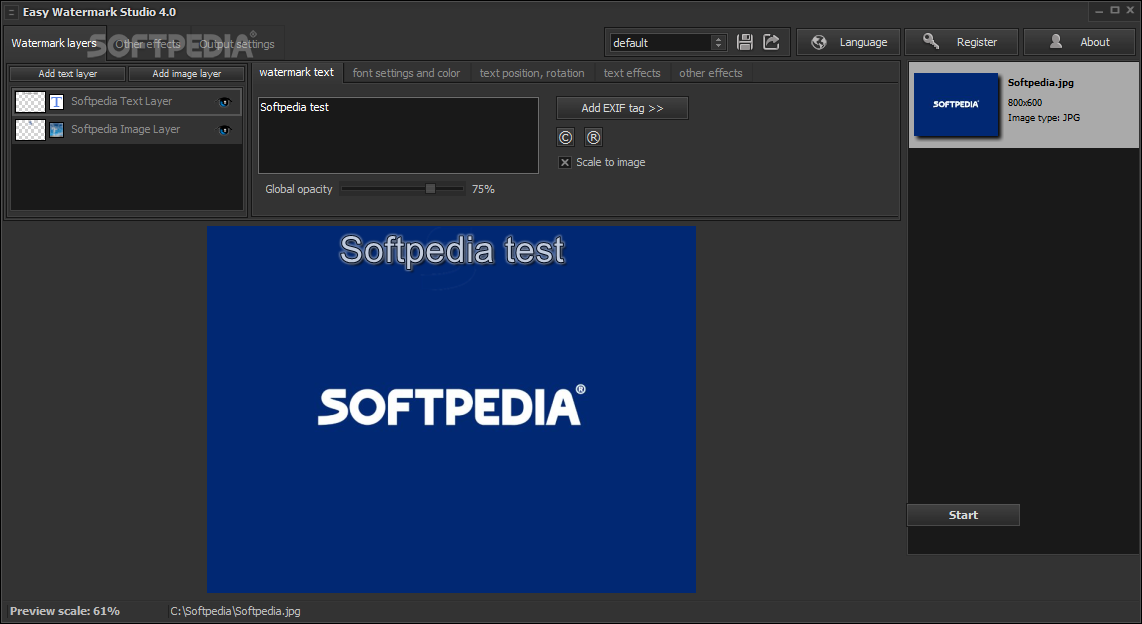The width and height of the screenshot is (1142, 624).
Task: Adjust the Global opacity slider handle
Action: click(x=430, y=188)
